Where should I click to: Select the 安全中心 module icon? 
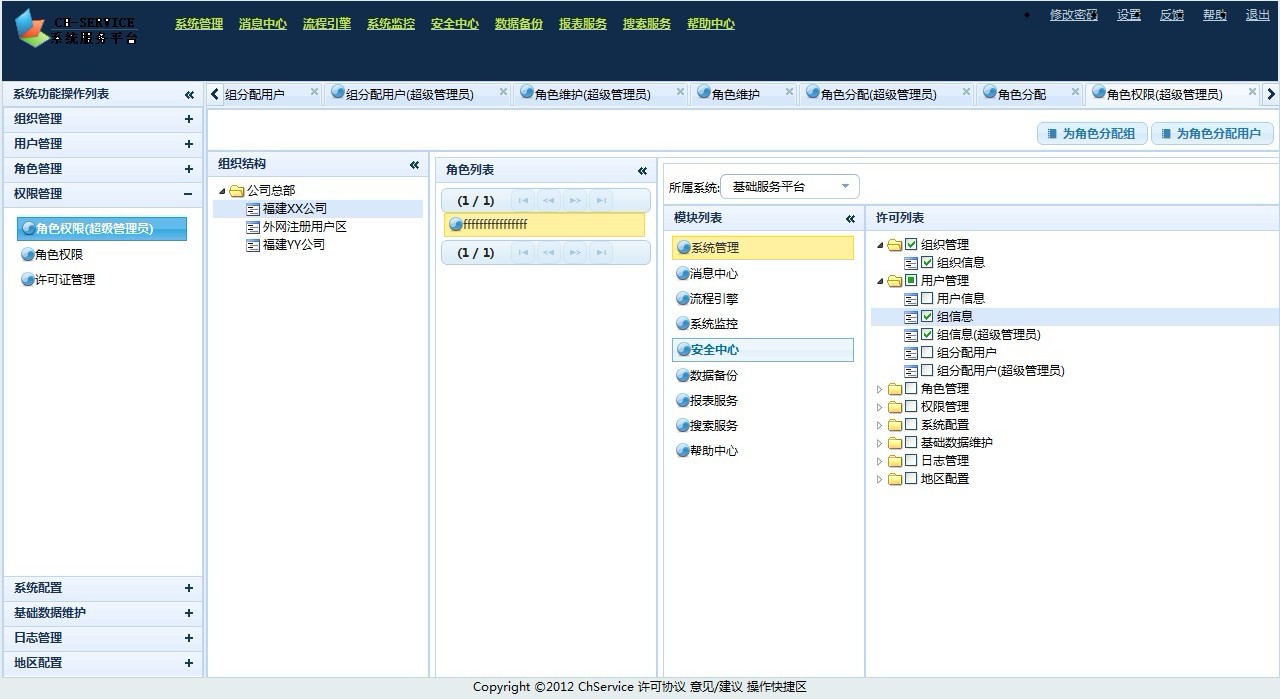tap(684, 350)
